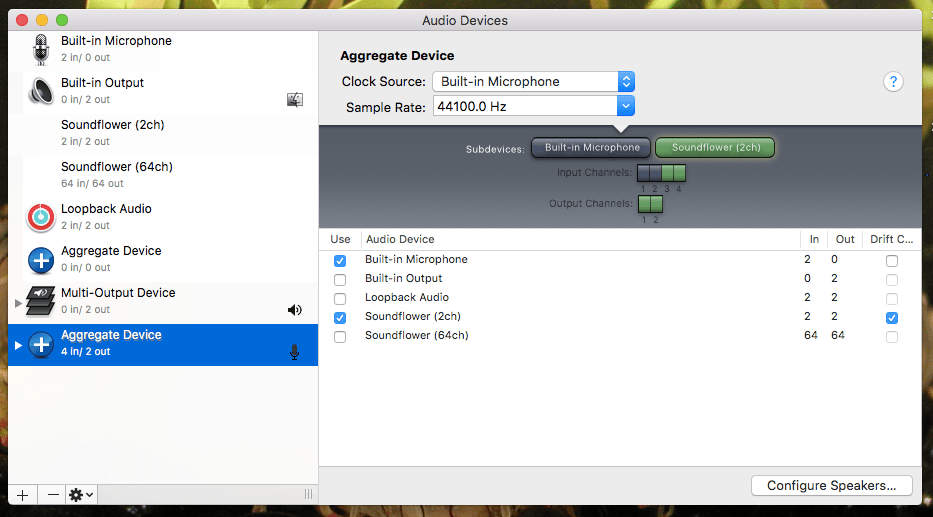Viewport: 933px width, 517px height.
Task: Uncheck Use for Soundflower (2ch)
Action: (x=340, y=318)
